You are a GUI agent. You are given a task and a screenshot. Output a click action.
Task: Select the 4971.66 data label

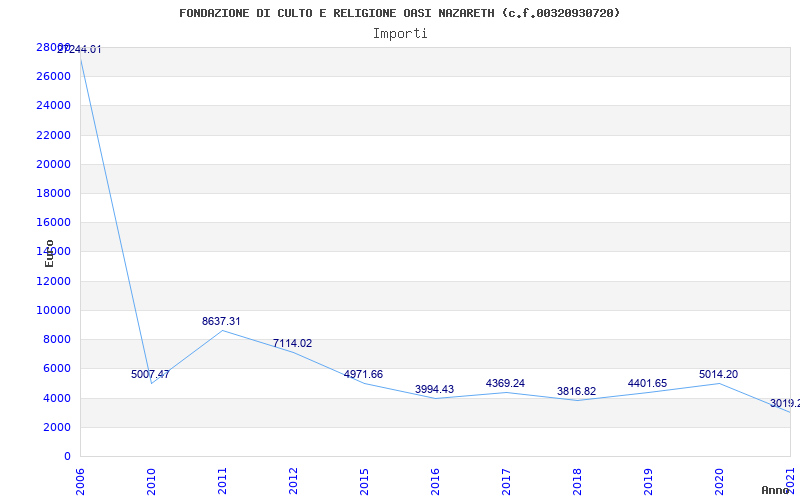click(x=363, y=374)
